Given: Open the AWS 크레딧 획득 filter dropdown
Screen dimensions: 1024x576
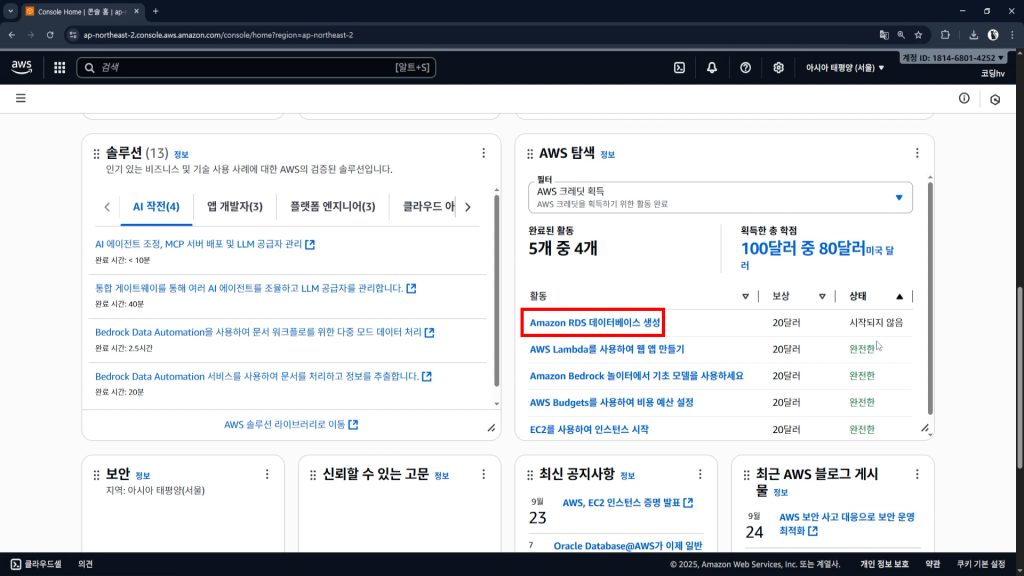Looking at the screenshot, I should (720, 197).
